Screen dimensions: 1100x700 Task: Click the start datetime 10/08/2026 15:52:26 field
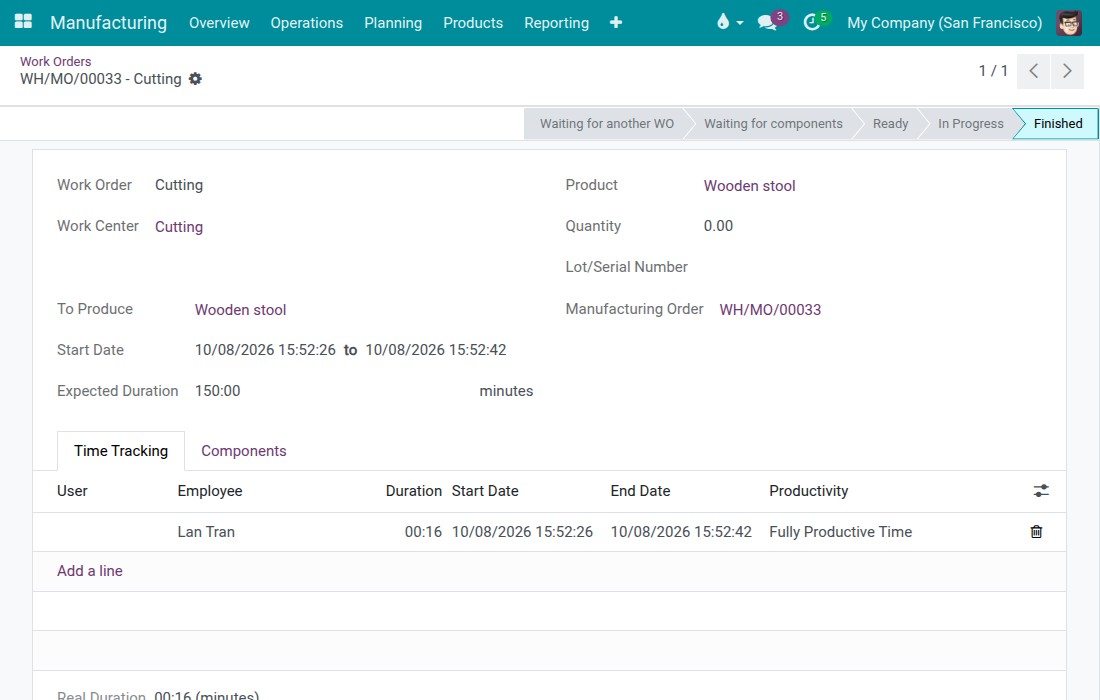pos(265,350)
